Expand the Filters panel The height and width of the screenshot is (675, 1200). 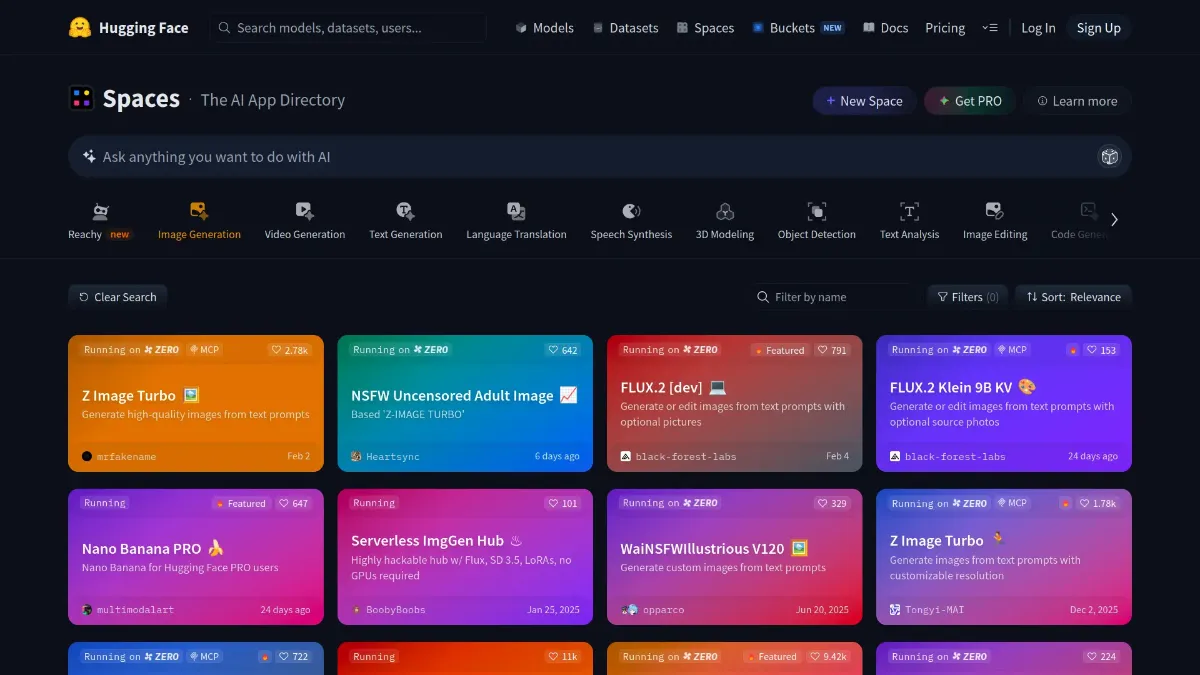(x=967, y=297)
